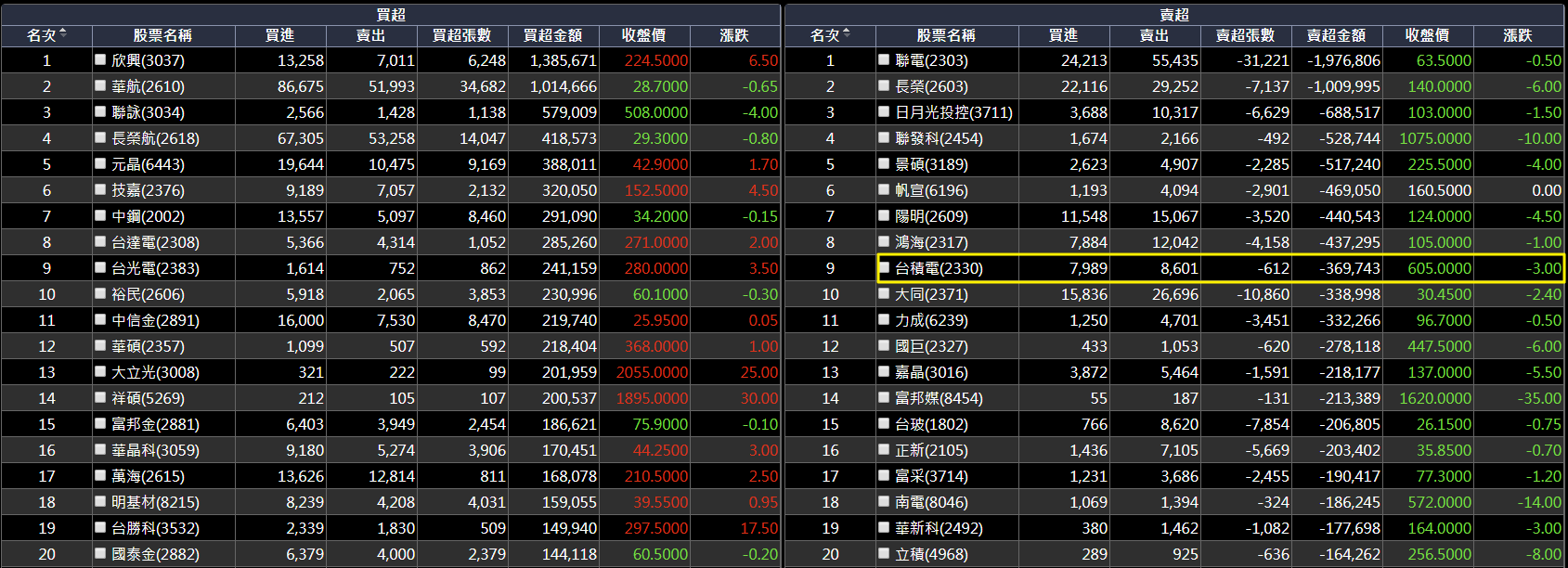
Task: Click stock name 南電(8046)
Action: (x=931, y=502)
